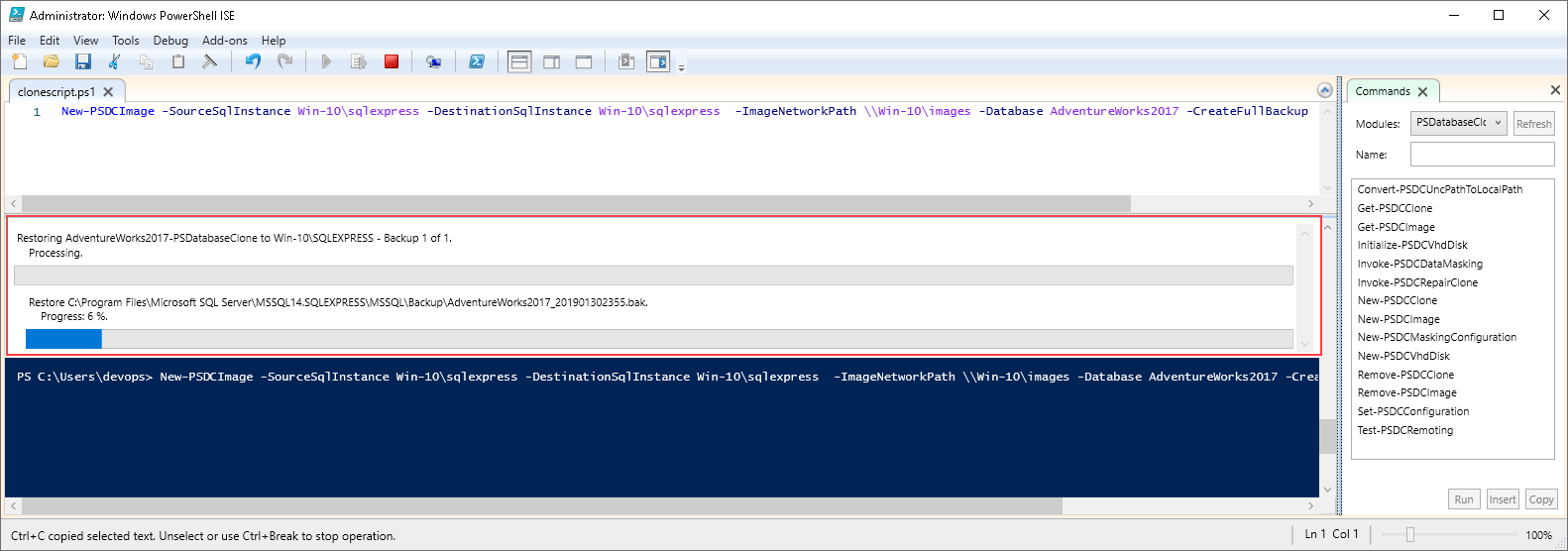Open the Edit menu
Screen dimensions: 1568x551
point(50,41)
